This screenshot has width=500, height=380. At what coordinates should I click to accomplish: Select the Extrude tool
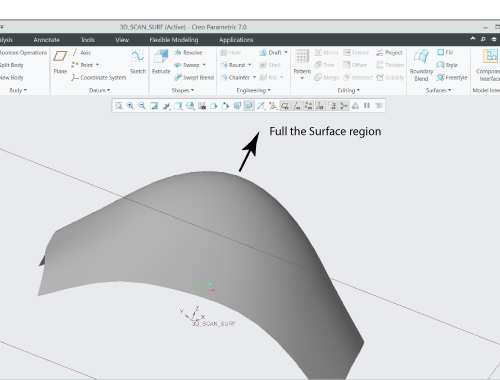point(161,62)
